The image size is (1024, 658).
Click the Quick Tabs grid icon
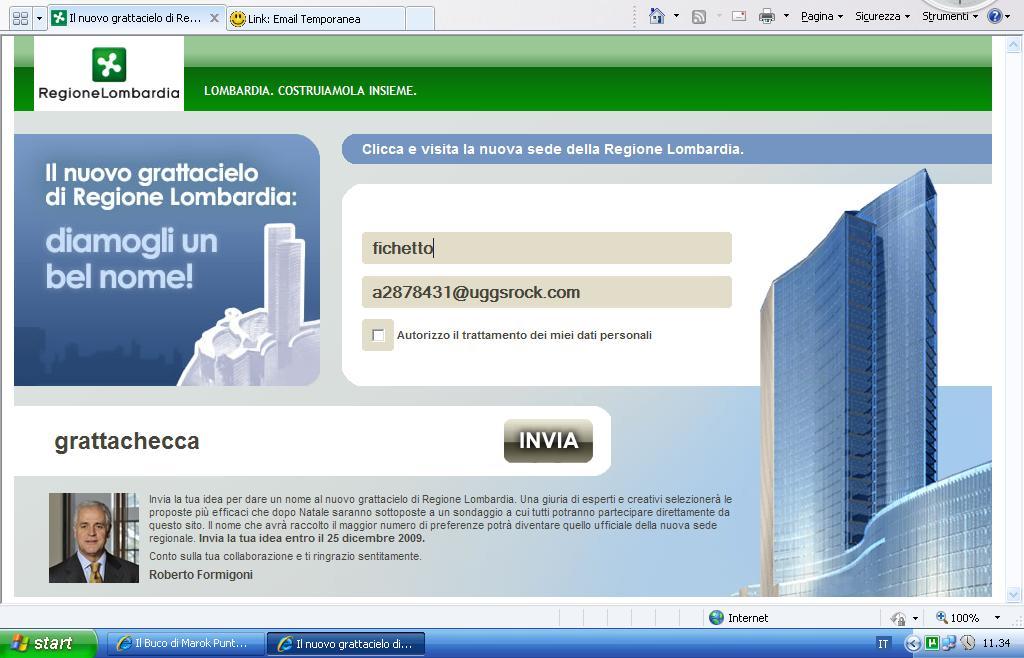pos(19,18)
